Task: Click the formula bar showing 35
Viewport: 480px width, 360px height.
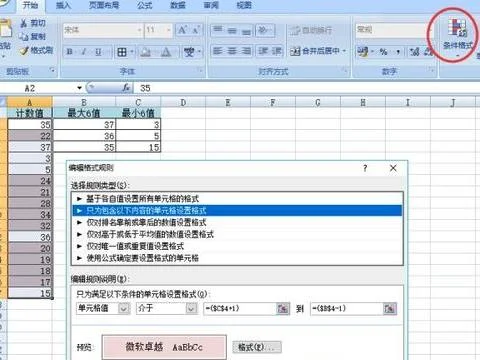Action: coord(307,88)
